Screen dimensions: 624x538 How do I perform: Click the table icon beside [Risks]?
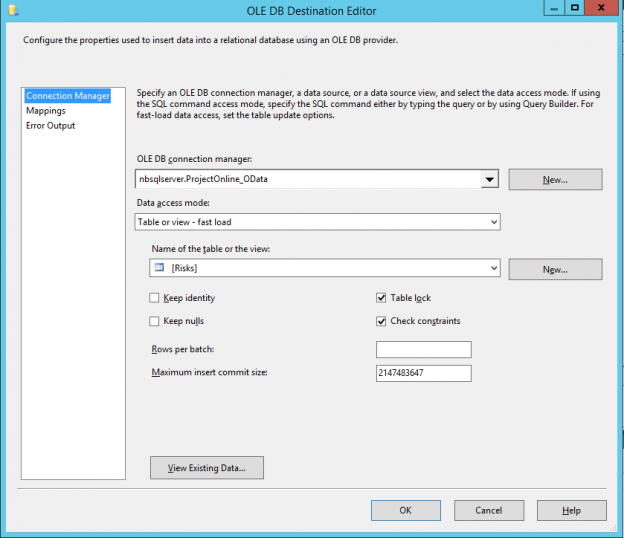coord(159,268)
